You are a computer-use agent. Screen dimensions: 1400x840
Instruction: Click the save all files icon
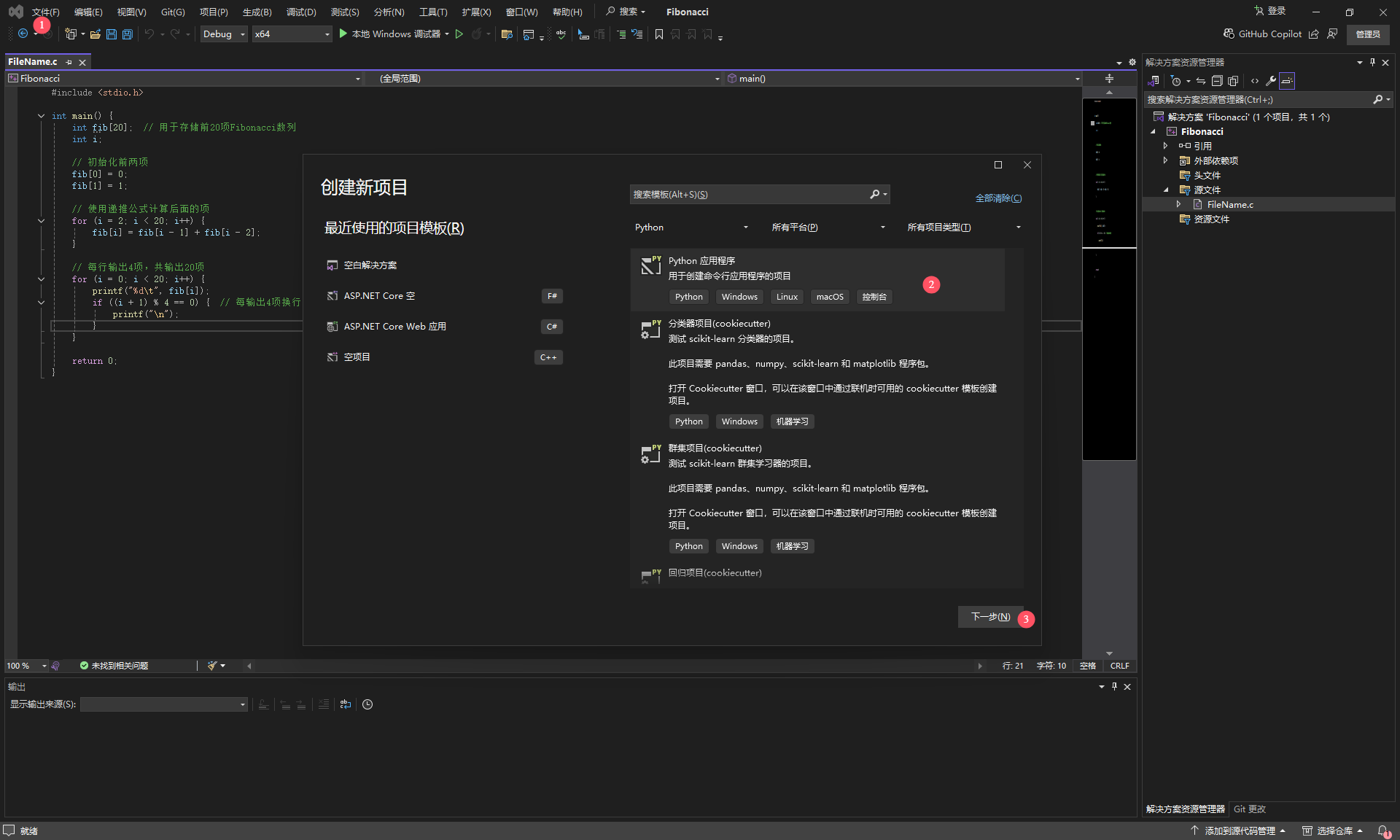point(127,34)
